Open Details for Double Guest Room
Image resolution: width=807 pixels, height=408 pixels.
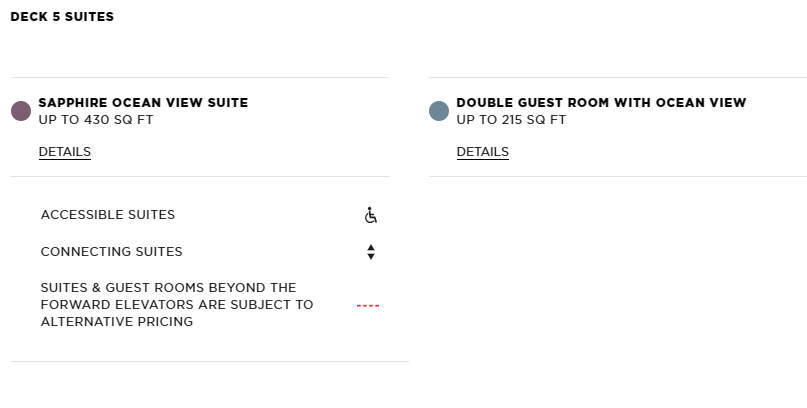click(x=483, y=152)
